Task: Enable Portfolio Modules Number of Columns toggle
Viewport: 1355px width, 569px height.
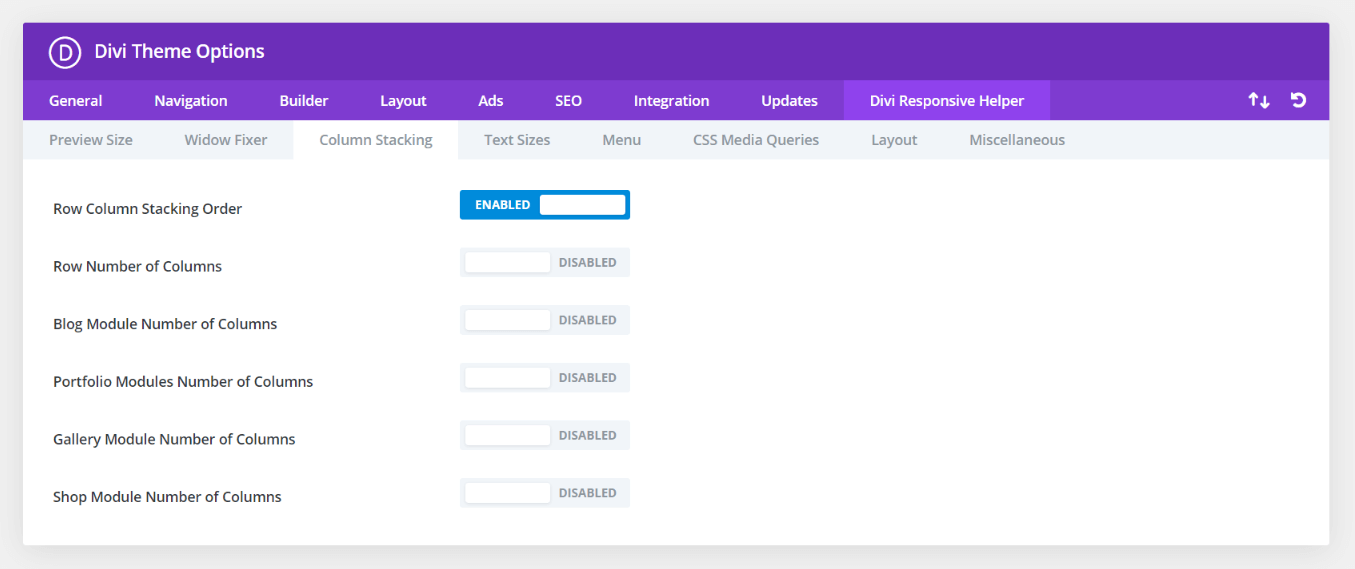Action: pyautogui.click(x=545, y=378)
